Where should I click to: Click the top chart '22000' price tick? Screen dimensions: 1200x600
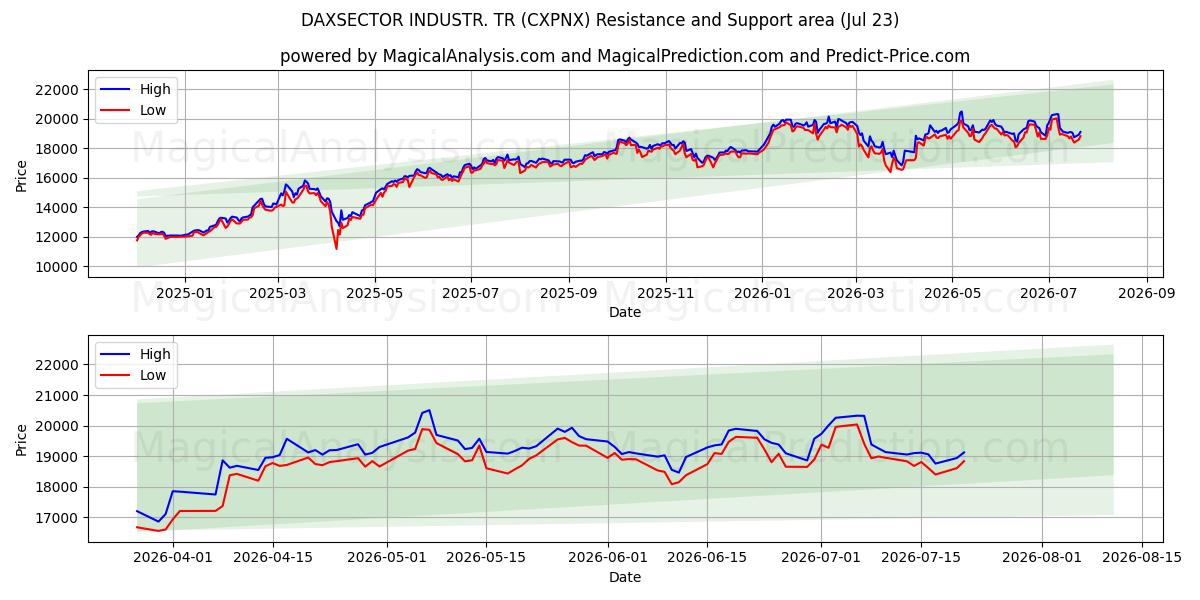click(59, 90)
